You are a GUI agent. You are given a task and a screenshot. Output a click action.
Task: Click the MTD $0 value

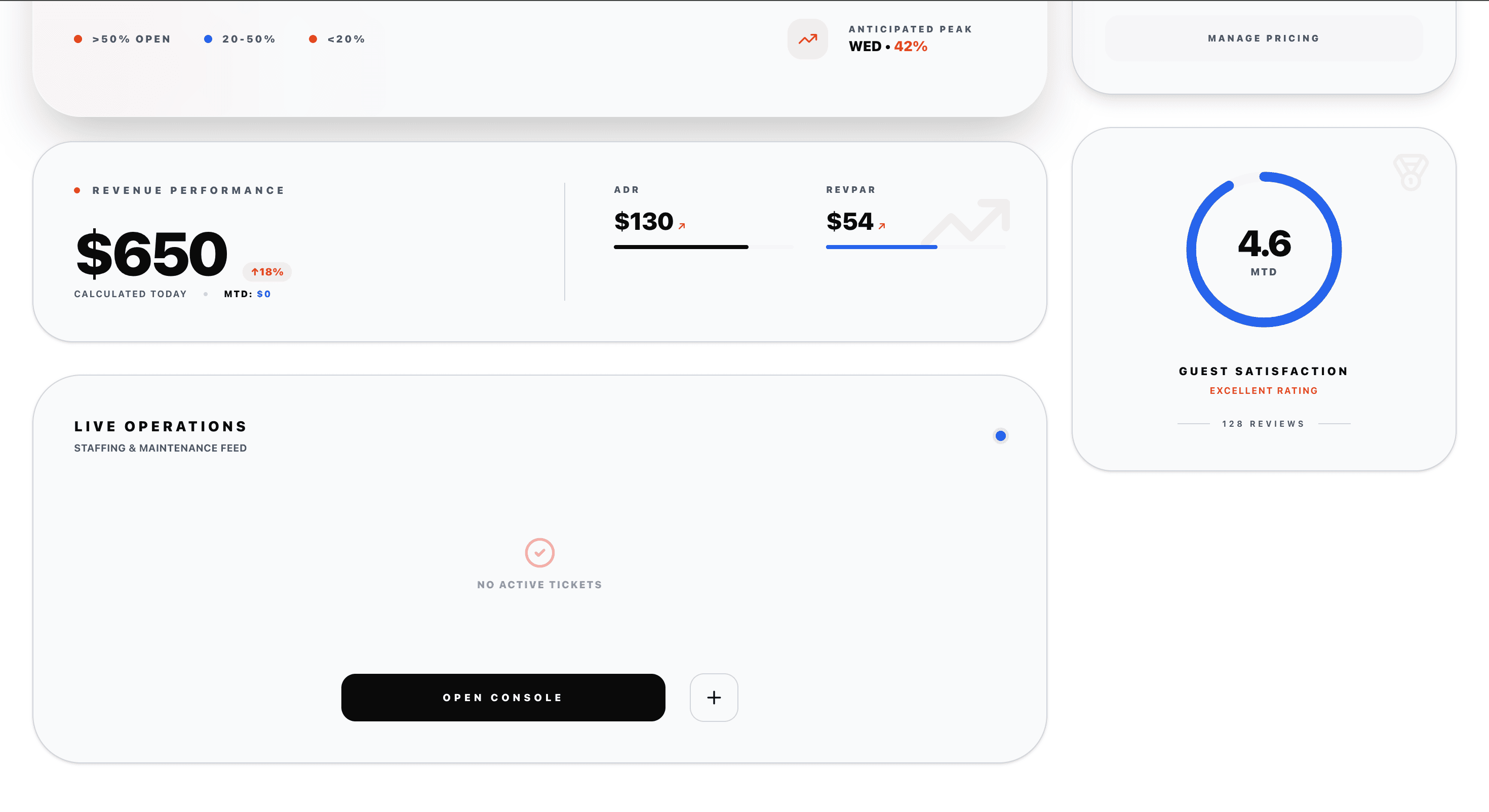coord(263,294)
